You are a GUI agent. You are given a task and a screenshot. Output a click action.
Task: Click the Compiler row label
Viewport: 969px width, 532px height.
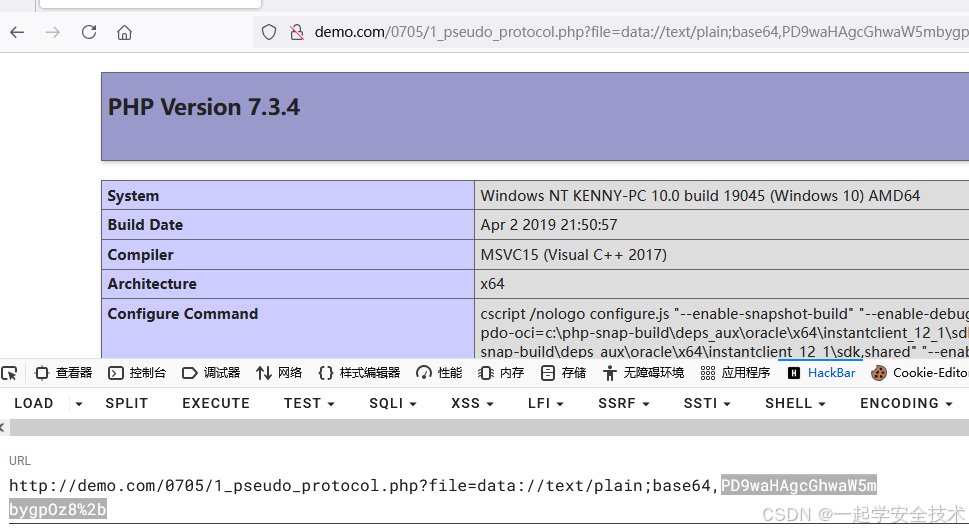coord(140,255)
